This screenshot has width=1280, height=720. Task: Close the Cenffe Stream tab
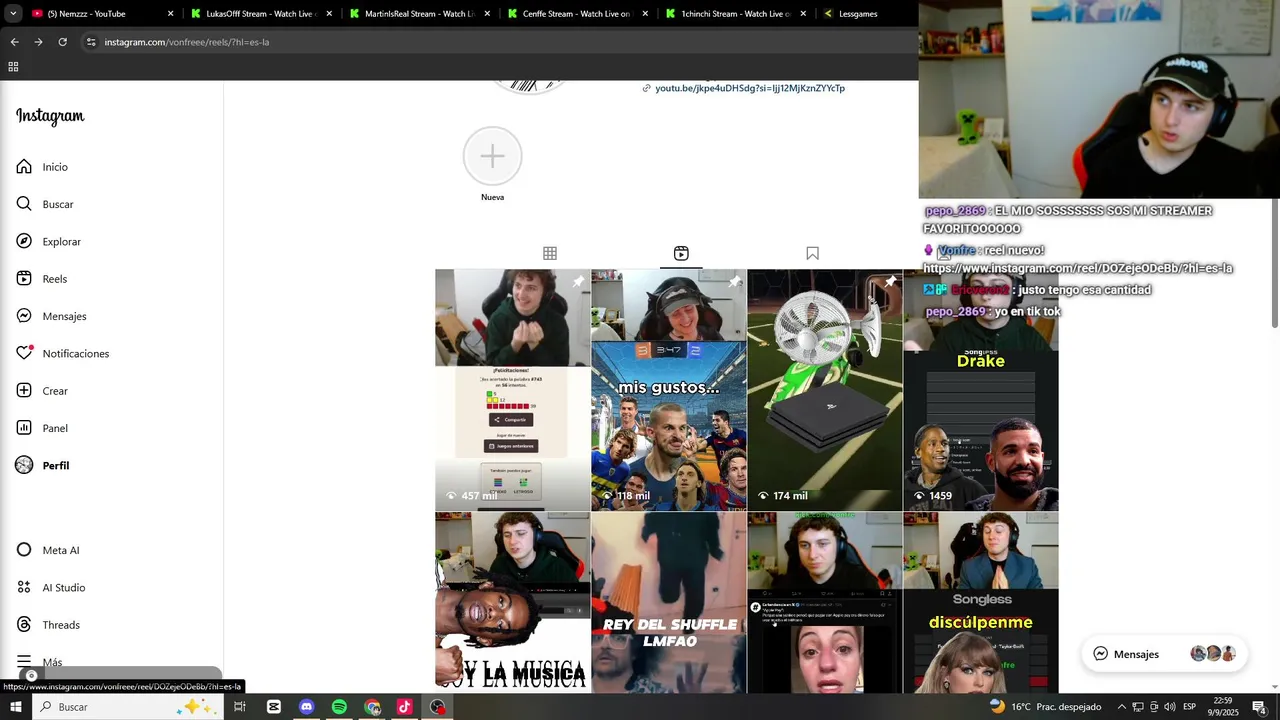tap(645, 14)
